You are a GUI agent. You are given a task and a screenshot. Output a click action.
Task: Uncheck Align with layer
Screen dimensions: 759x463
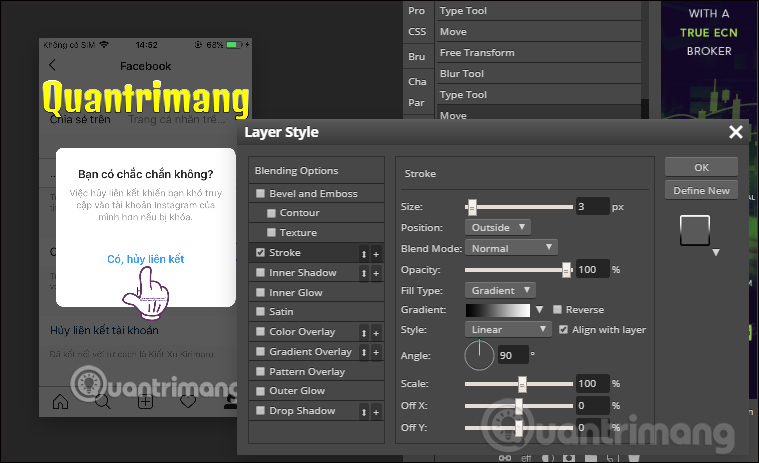coord(563,329)
